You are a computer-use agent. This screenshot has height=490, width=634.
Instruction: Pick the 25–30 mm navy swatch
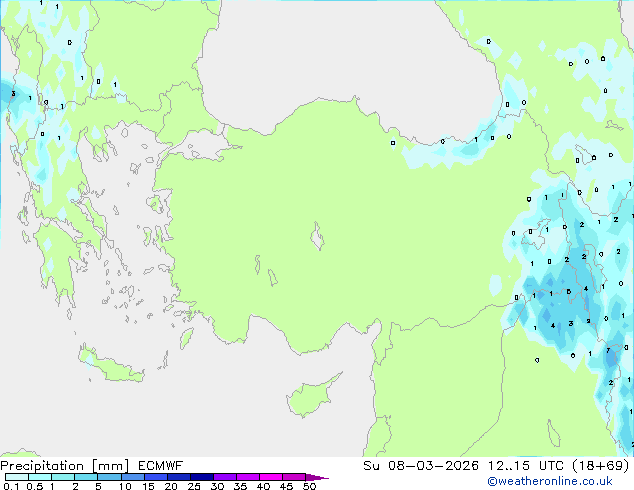pos(202,477)
